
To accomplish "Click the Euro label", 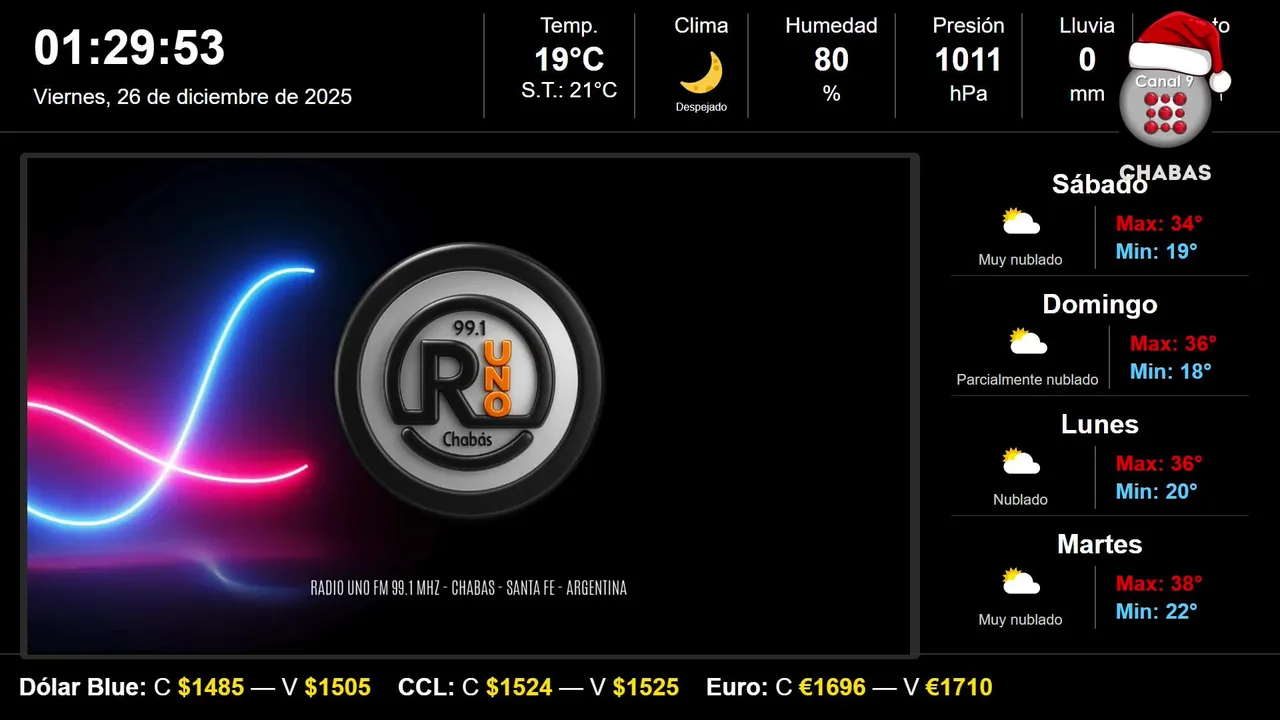I will click(737, 687).
